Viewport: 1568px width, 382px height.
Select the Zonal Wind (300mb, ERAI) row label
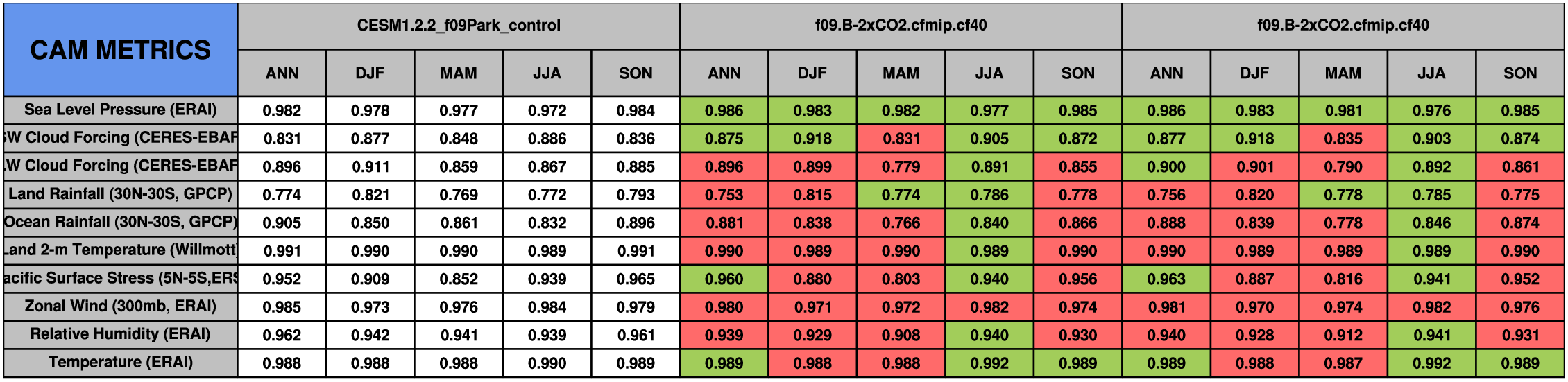[x=120, y=306]
